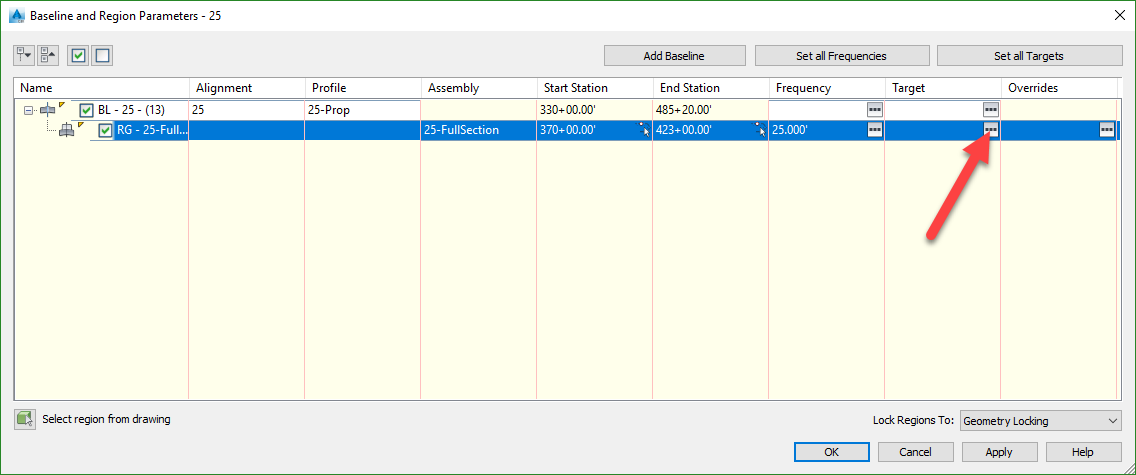Open Target ellipsis for BL - 25 baseline

tap(990, 110)
